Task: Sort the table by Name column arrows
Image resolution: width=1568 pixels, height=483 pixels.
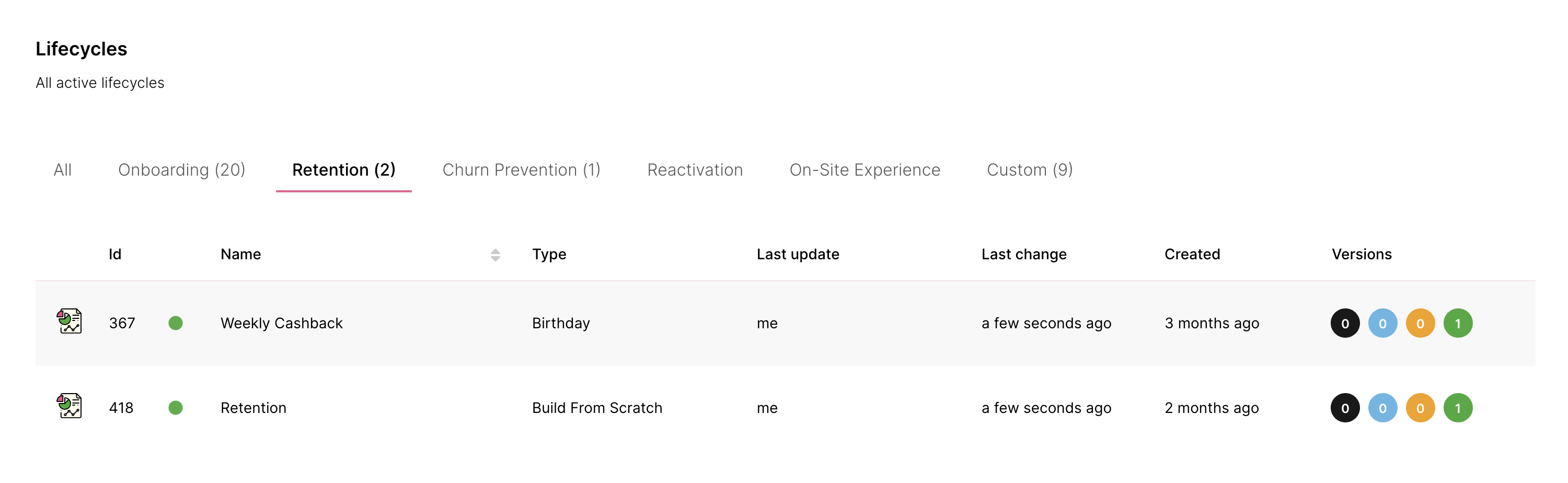Action: [495, 255]
